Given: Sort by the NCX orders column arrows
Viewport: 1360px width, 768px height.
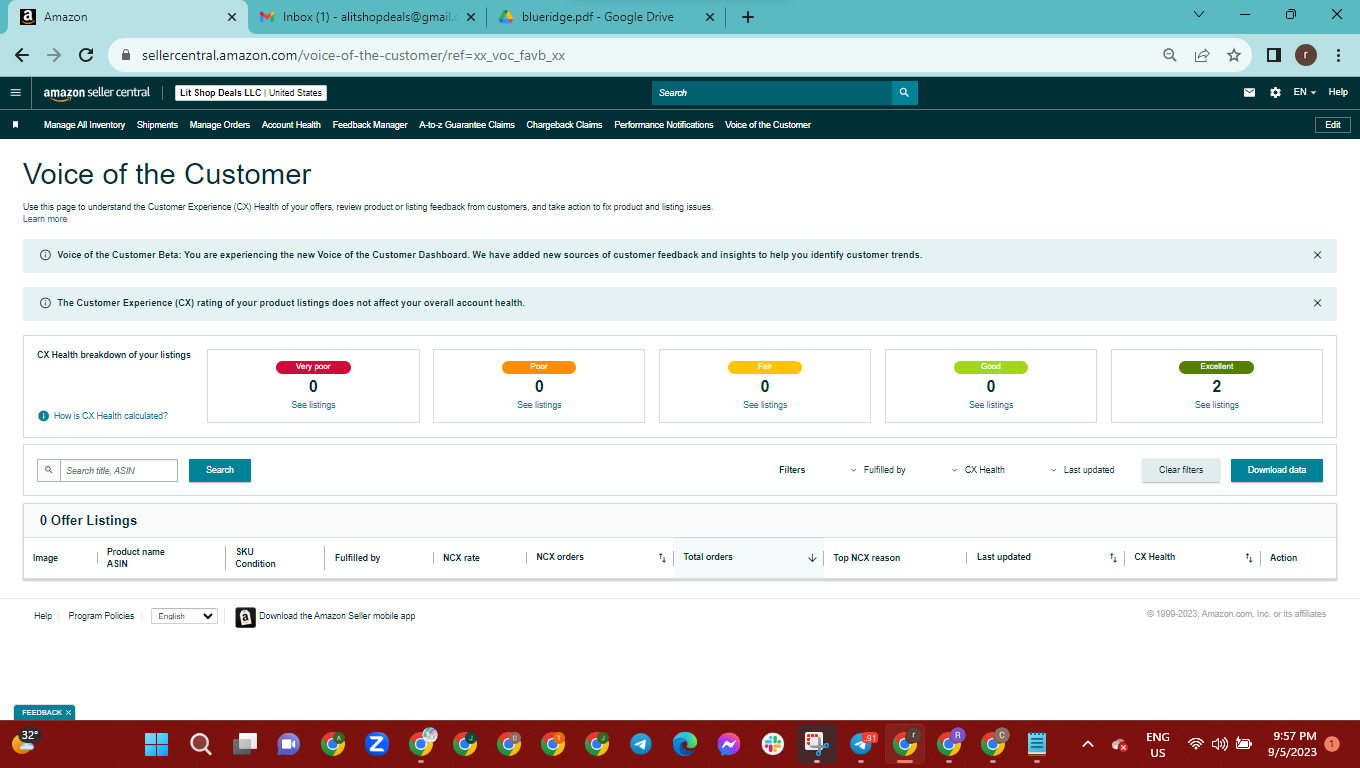Looking at the screenshot, I should click(662, 558).
